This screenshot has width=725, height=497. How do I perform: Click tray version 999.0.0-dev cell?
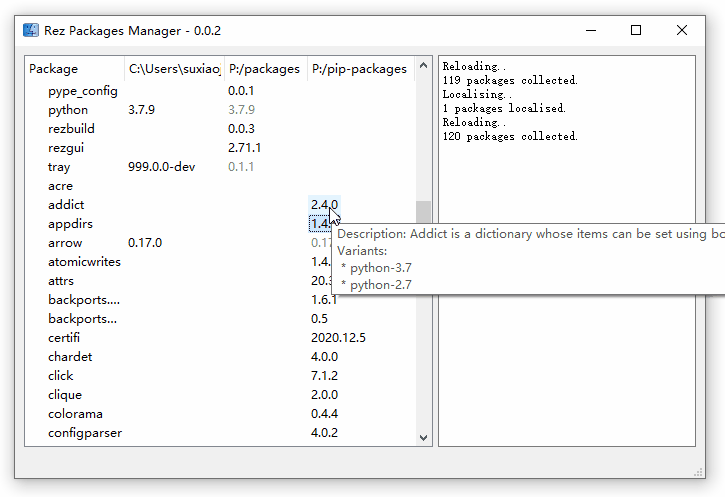click(161, 167)
